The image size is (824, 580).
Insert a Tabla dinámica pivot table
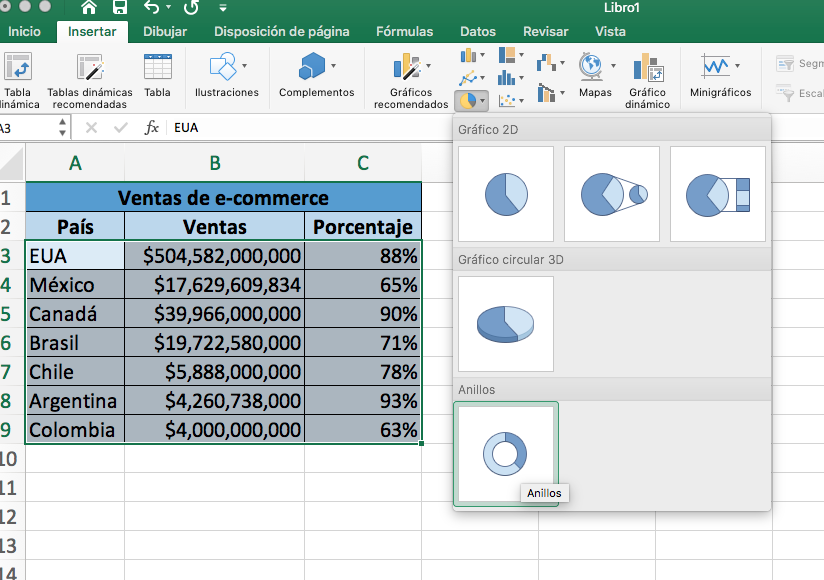point(20,80)
